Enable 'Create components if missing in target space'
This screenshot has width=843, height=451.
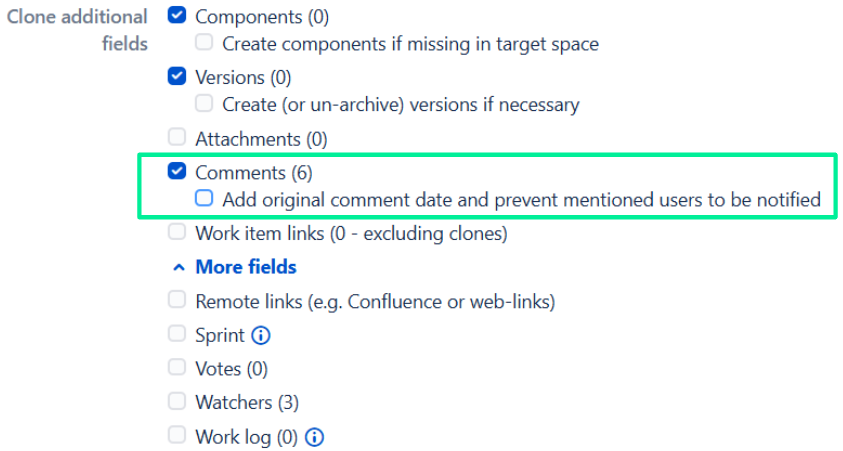204,43
